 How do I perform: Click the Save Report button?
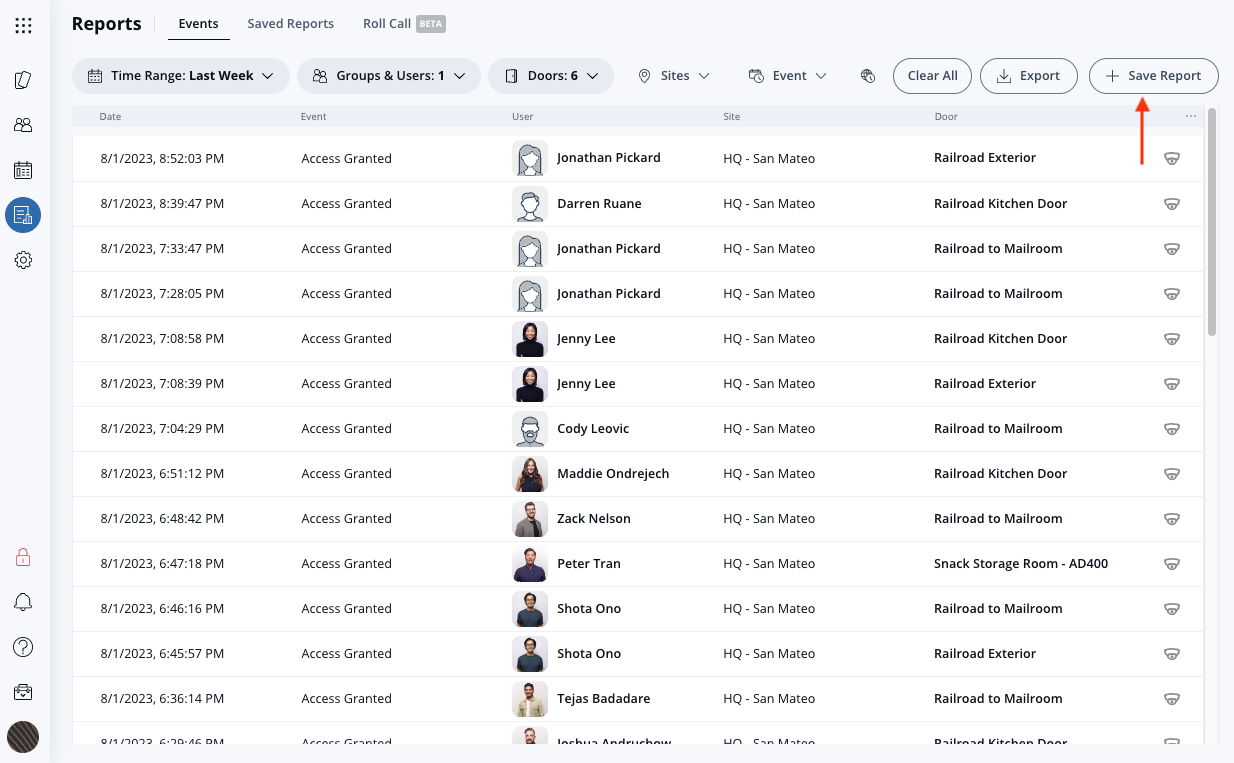pos(1153,76)
